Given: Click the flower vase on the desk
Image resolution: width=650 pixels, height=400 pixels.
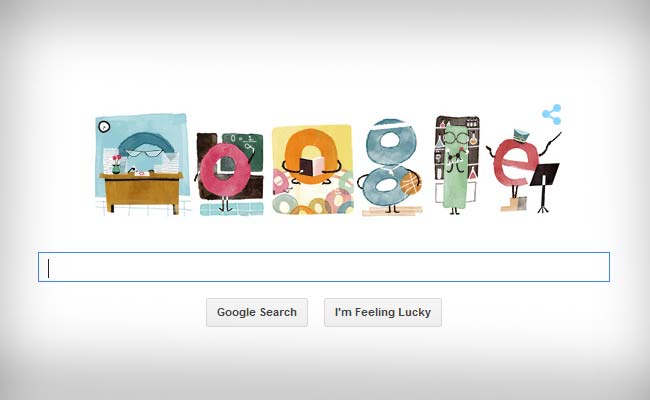Looking at the screenshot, I should 116,164.
